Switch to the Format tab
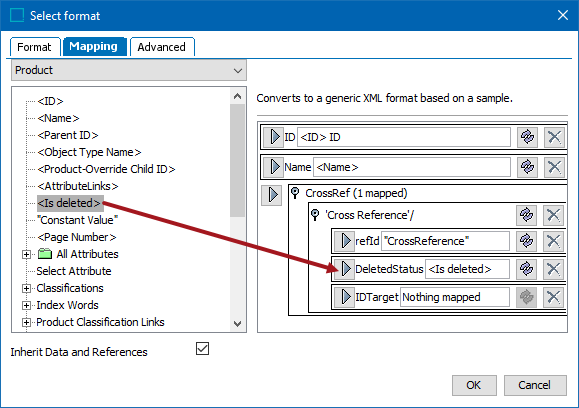The image size is (579, 408). (35, 47)
